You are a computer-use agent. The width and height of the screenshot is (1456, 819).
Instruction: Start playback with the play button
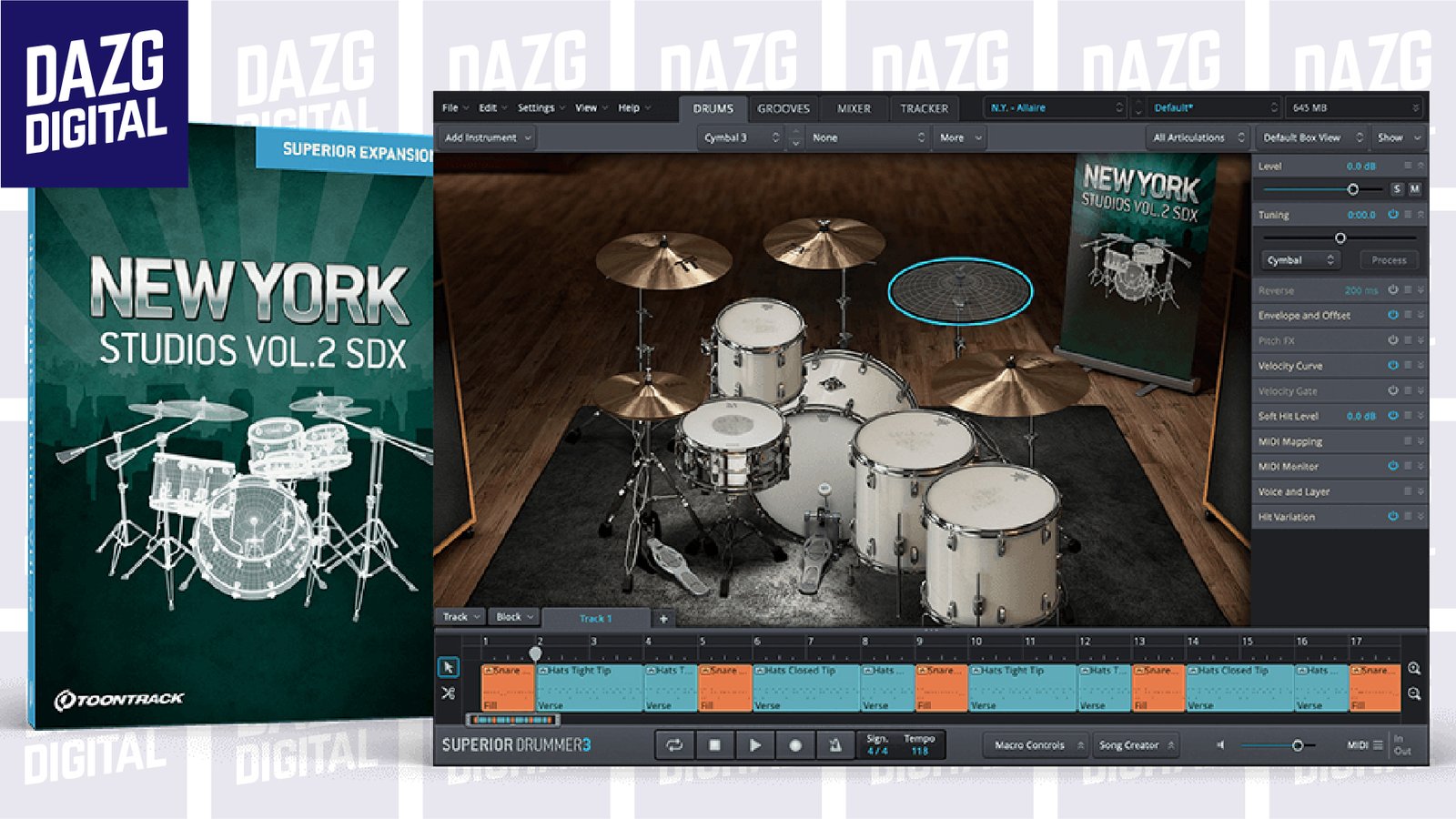pos(754,745)
